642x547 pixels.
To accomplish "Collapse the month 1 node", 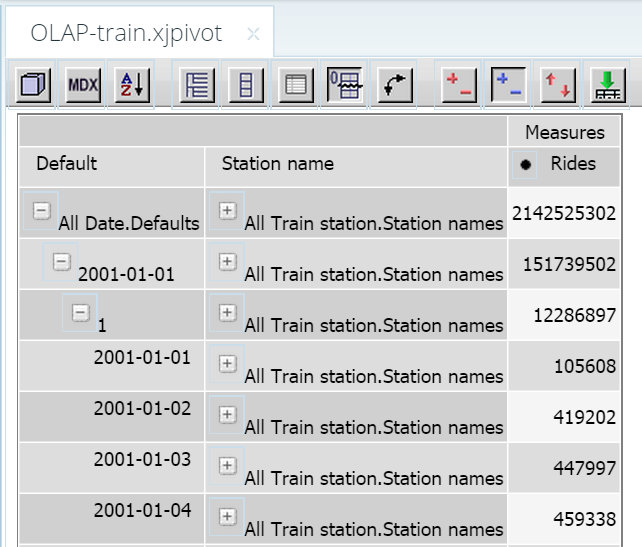I will coord(81,312).
